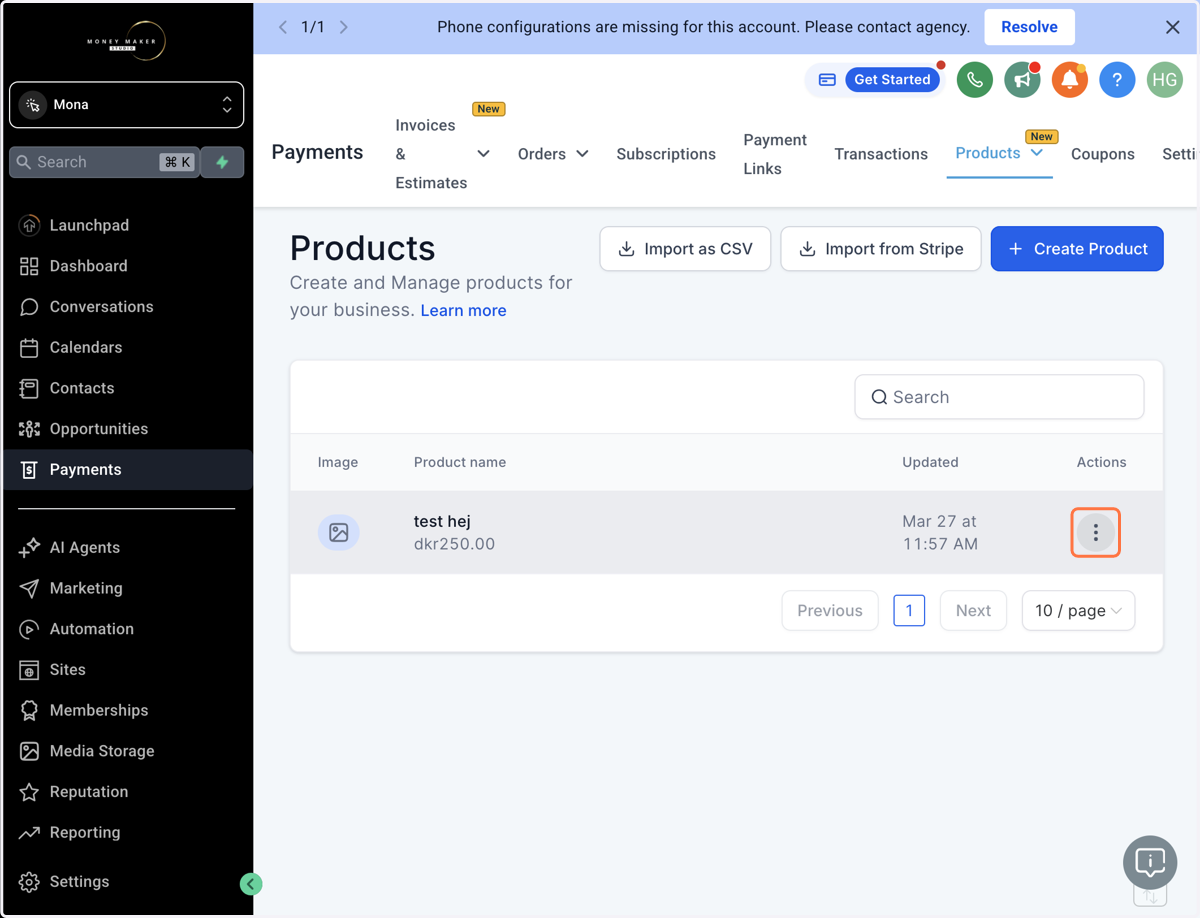Open announcements megaphone icon
Viewport: 1200px width, 918px height.
[x=1022, y=80]
